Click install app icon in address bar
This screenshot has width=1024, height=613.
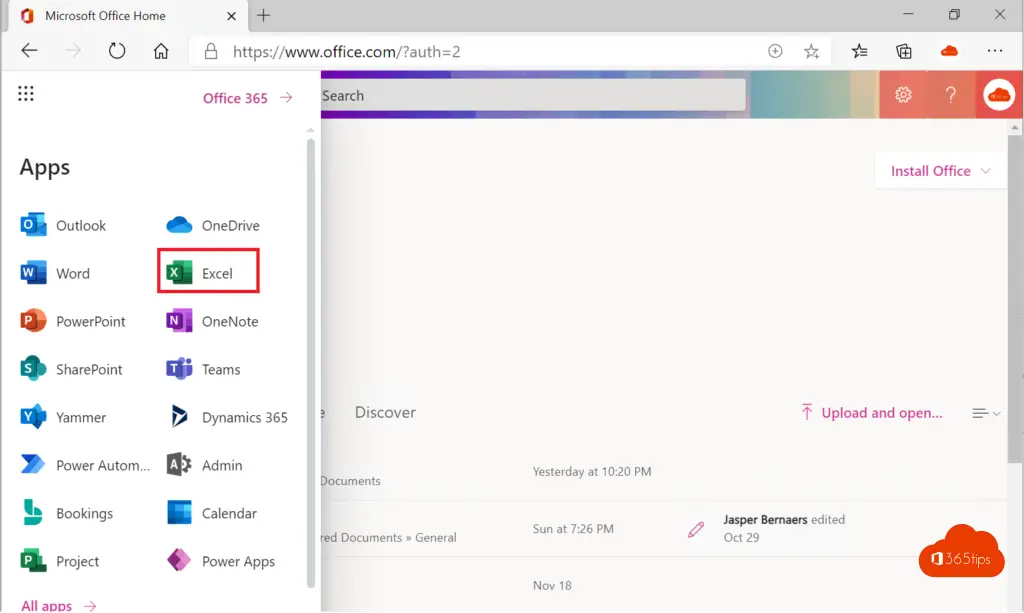pos(775,52)
